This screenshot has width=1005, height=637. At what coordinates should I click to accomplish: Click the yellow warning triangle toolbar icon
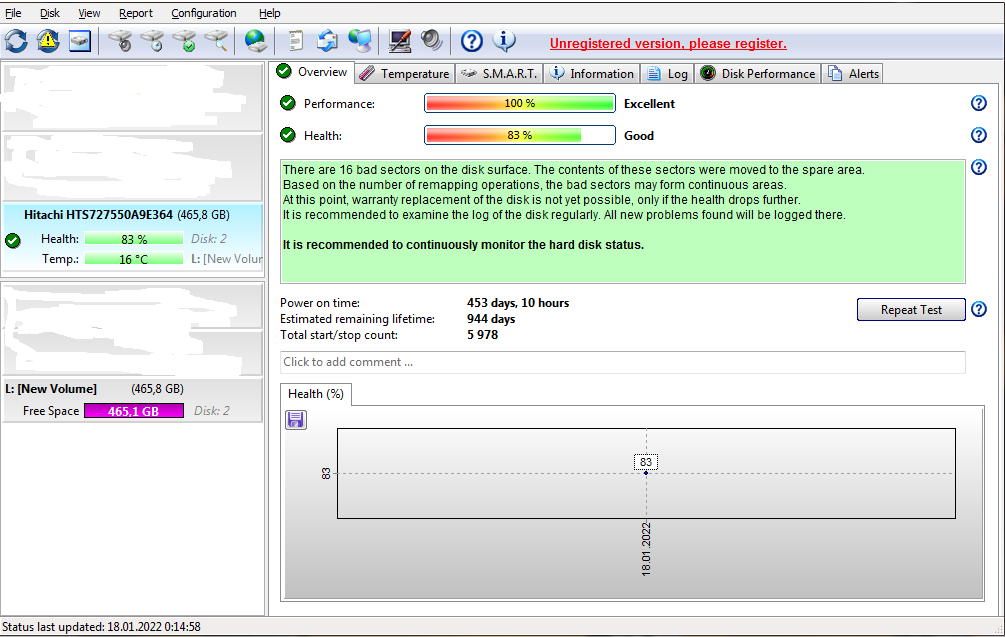(x=48, y=41)
